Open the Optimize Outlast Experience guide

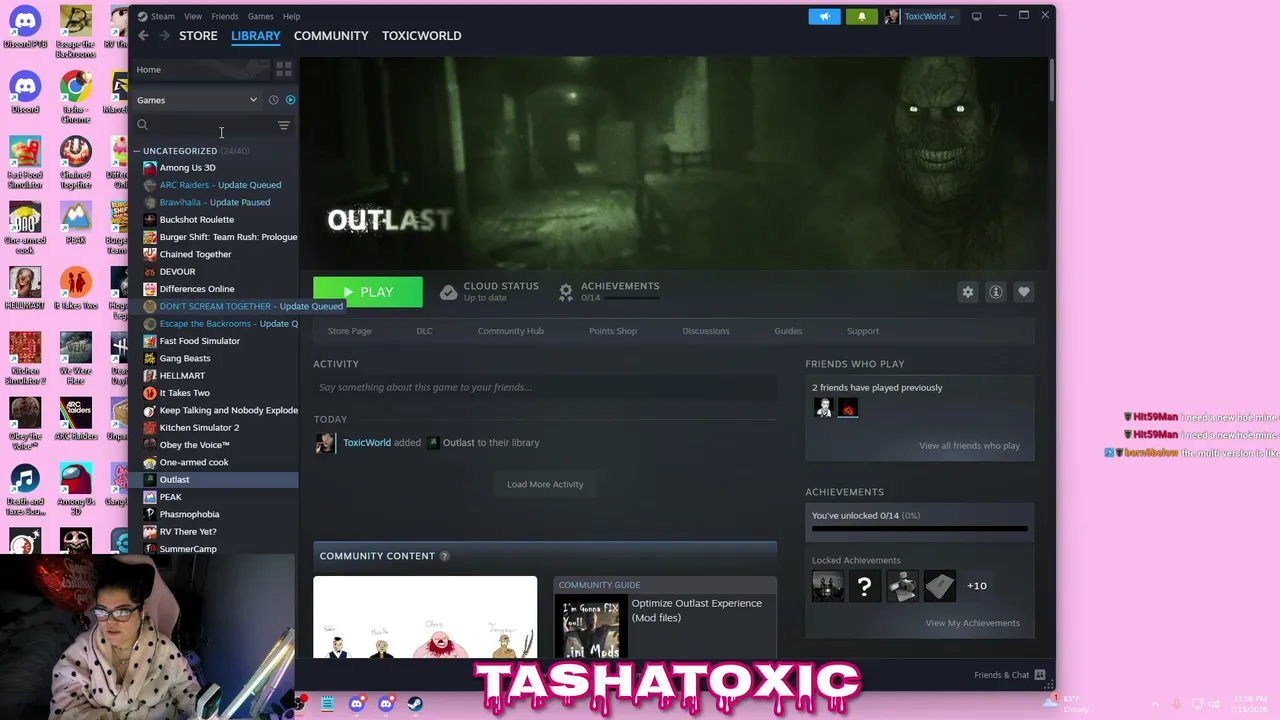pyautogui.click(x=696, y=610)
